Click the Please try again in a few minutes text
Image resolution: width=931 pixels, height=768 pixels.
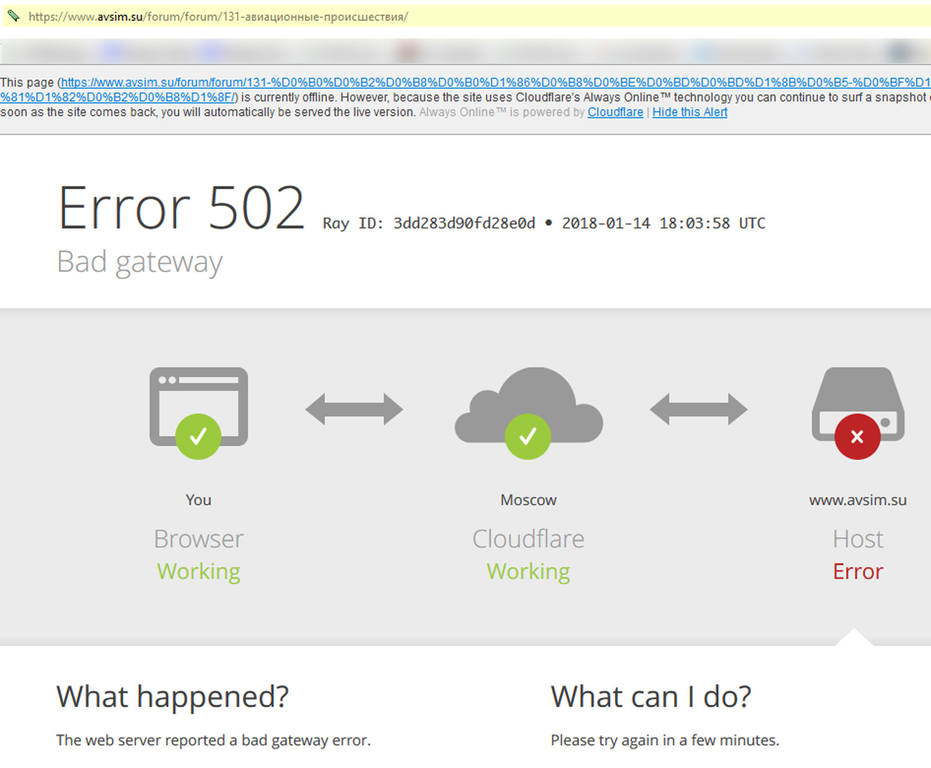[x=665, y=741]
